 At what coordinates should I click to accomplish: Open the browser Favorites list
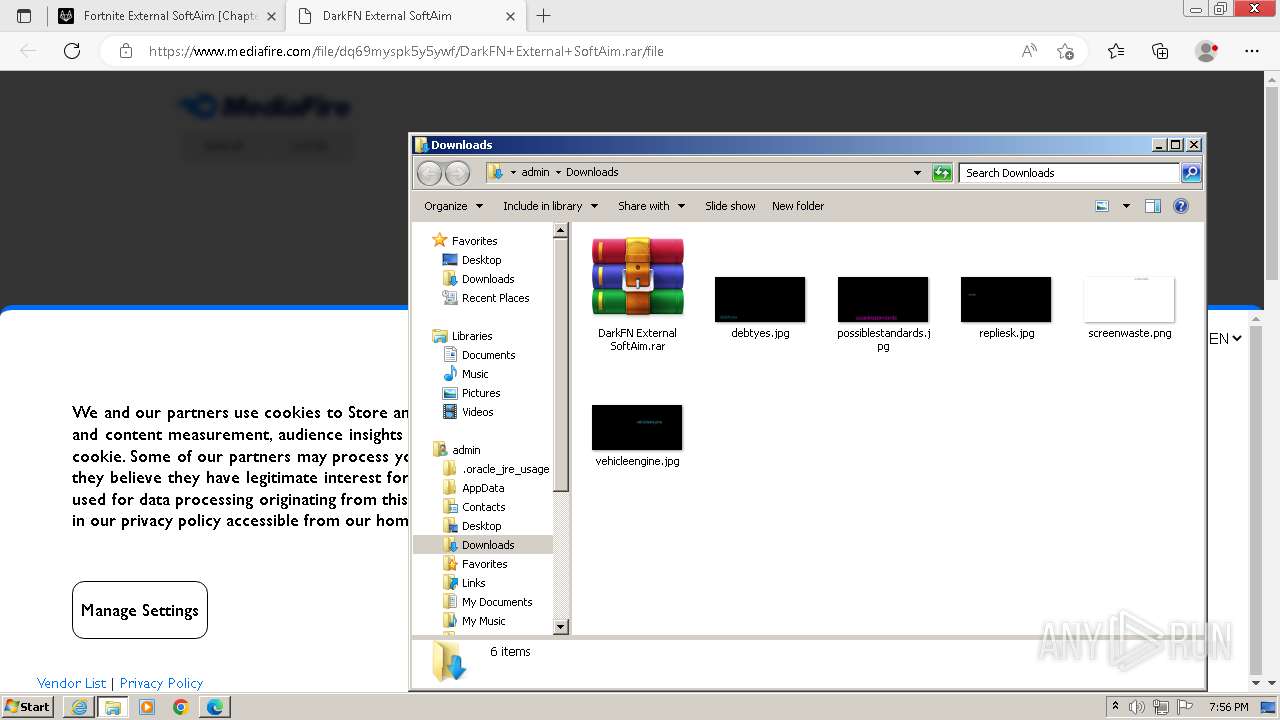[1116, 51]
